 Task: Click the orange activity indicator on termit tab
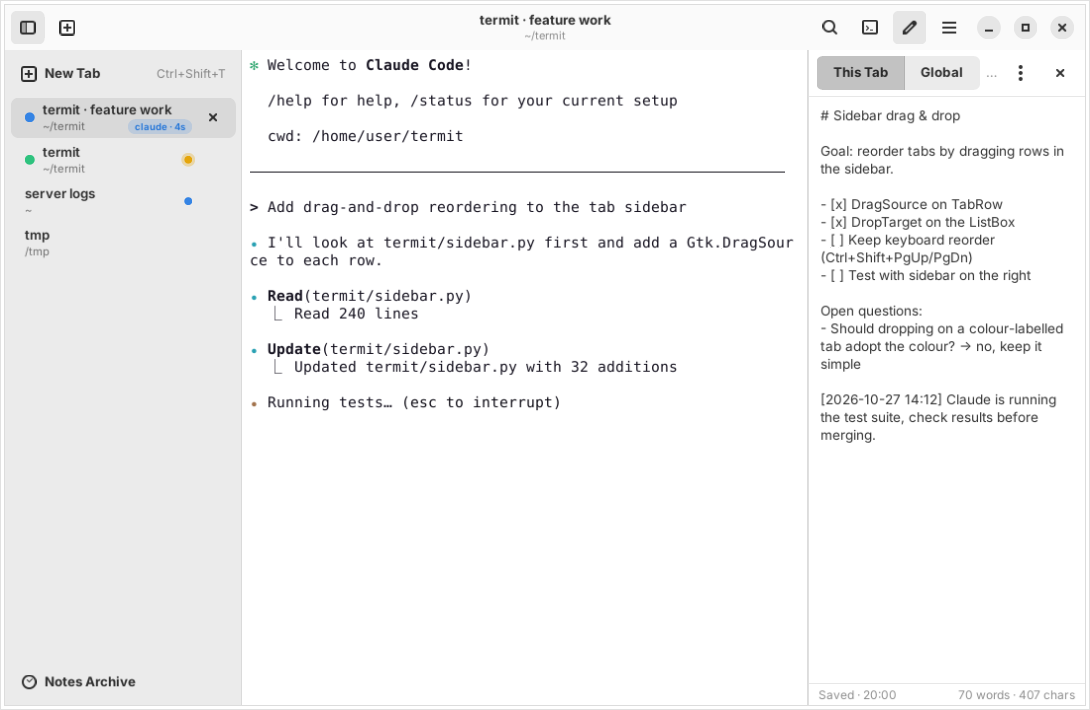point(188,160)
